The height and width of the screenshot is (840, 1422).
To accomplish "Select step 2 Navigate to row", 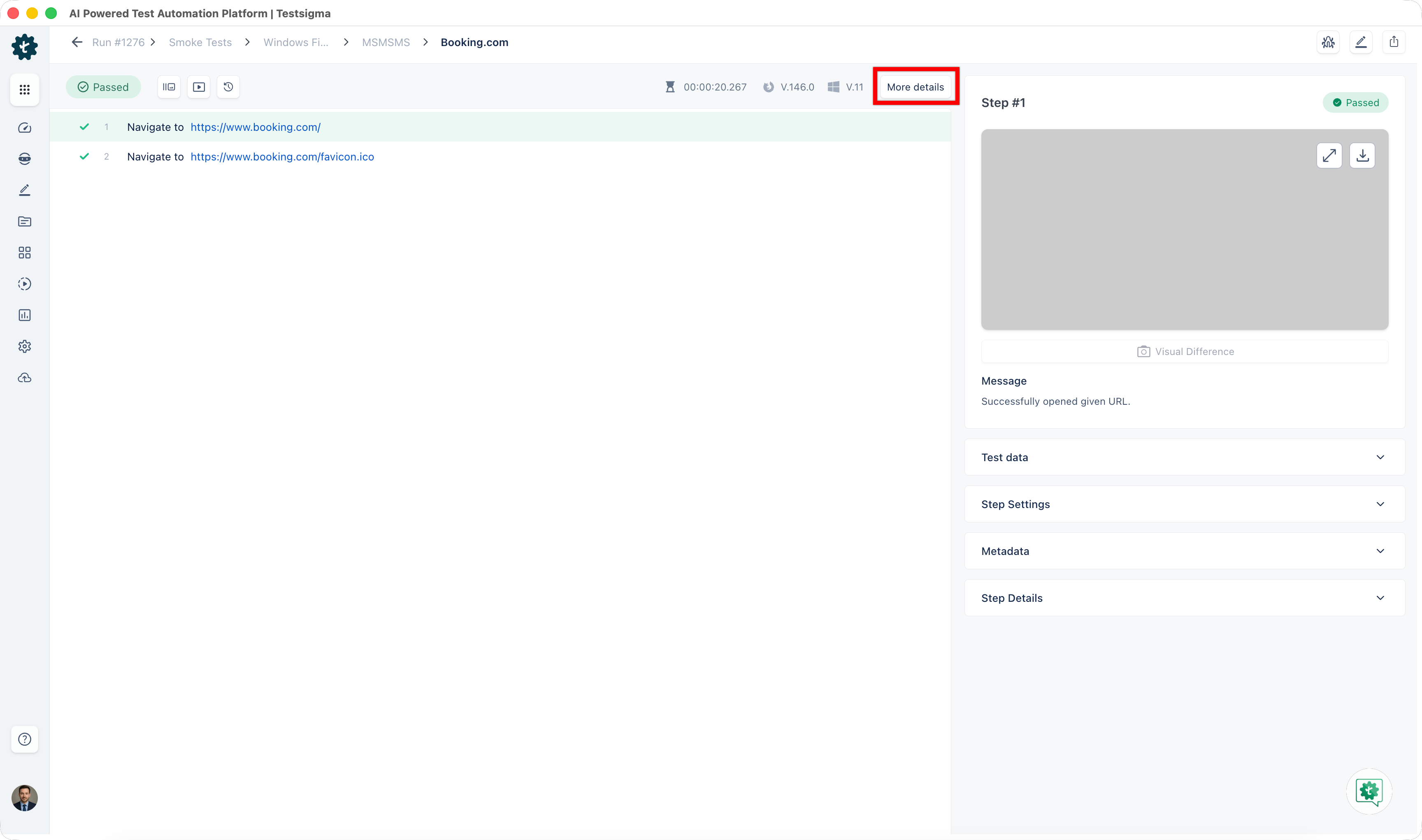I will (500, 157).
